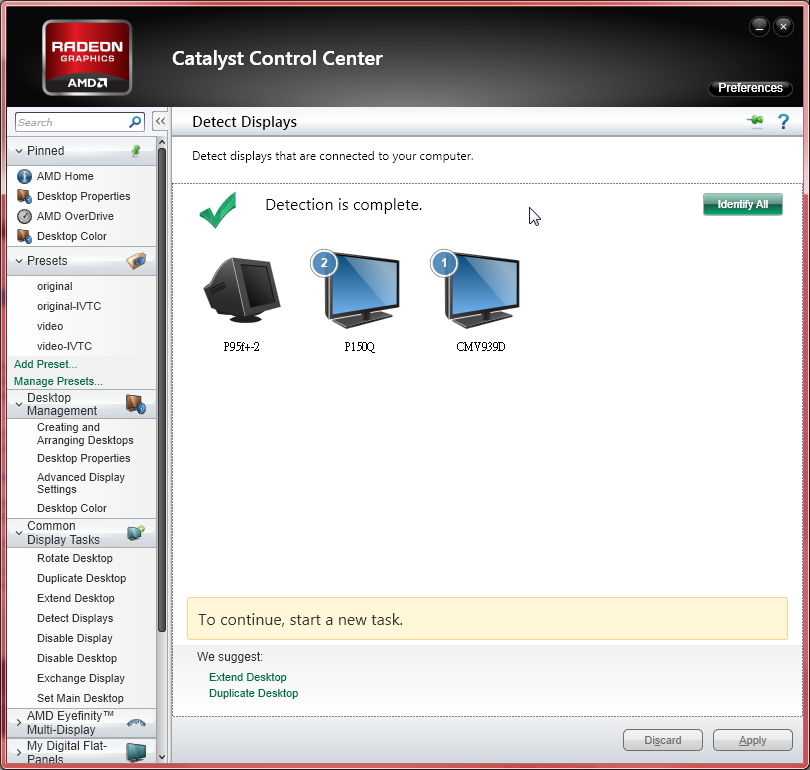Open Desktop Color under Desktop Management

pos(72,508)
